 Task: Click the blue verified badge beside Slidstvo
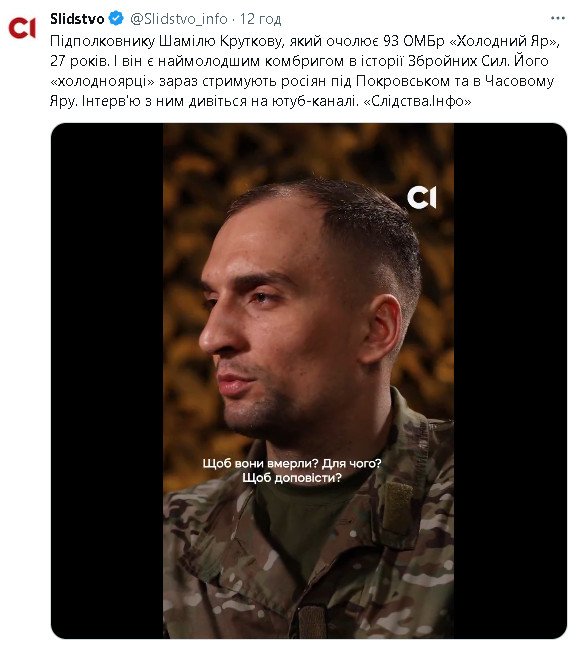(117, 18)
